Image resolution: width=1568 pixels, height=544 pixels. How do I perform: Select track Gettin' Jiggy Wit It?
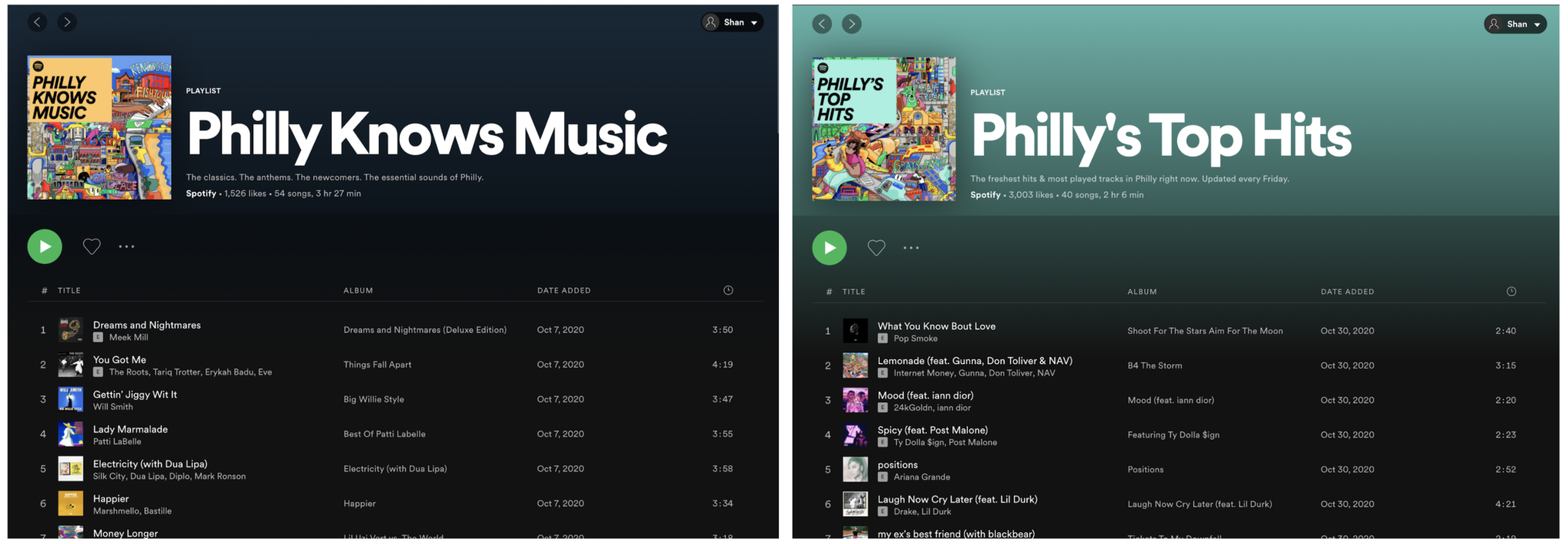coord(135,395)
